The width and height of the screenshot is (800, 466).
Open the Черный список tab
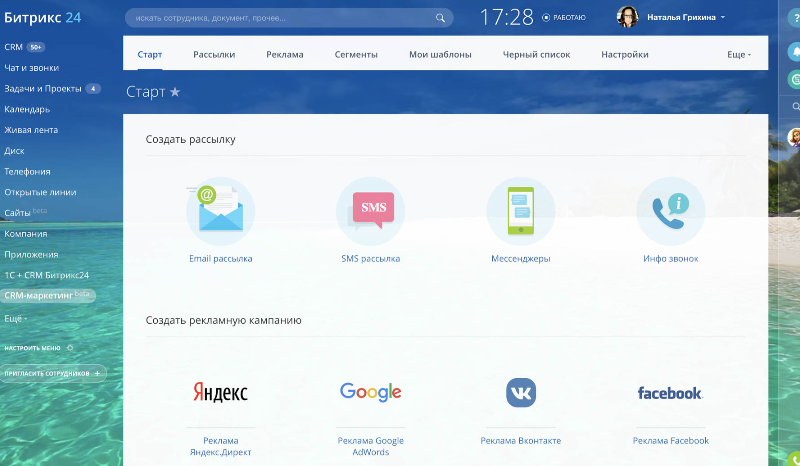coord(536,55)
